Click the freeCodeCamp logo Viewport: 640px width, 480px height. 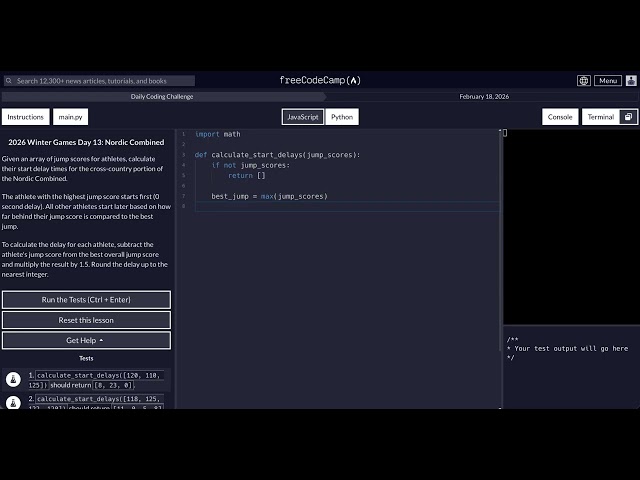[x=320, y=80]
